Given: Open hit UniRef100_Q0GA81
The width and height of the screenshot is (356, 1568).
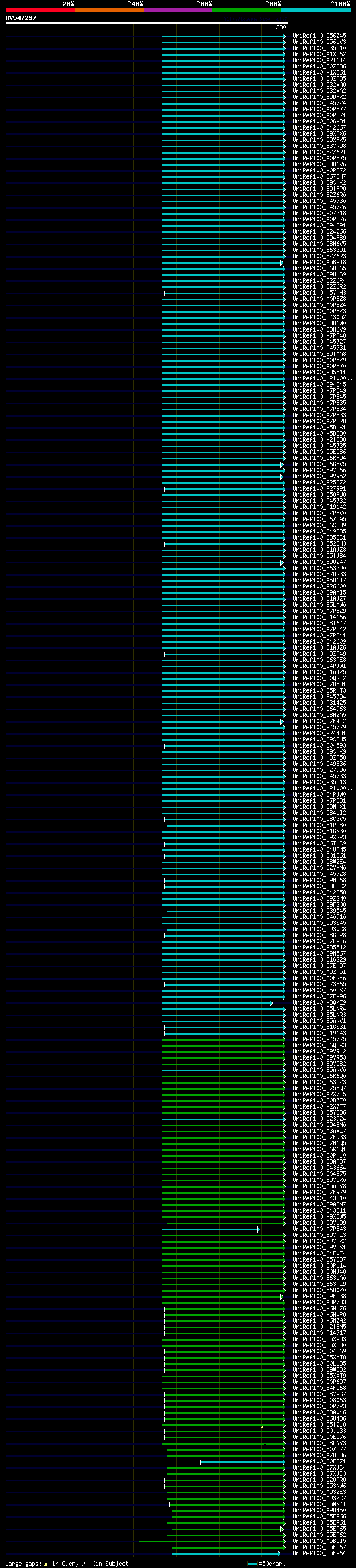Looking at the screenshot, I should pos(319,122).
